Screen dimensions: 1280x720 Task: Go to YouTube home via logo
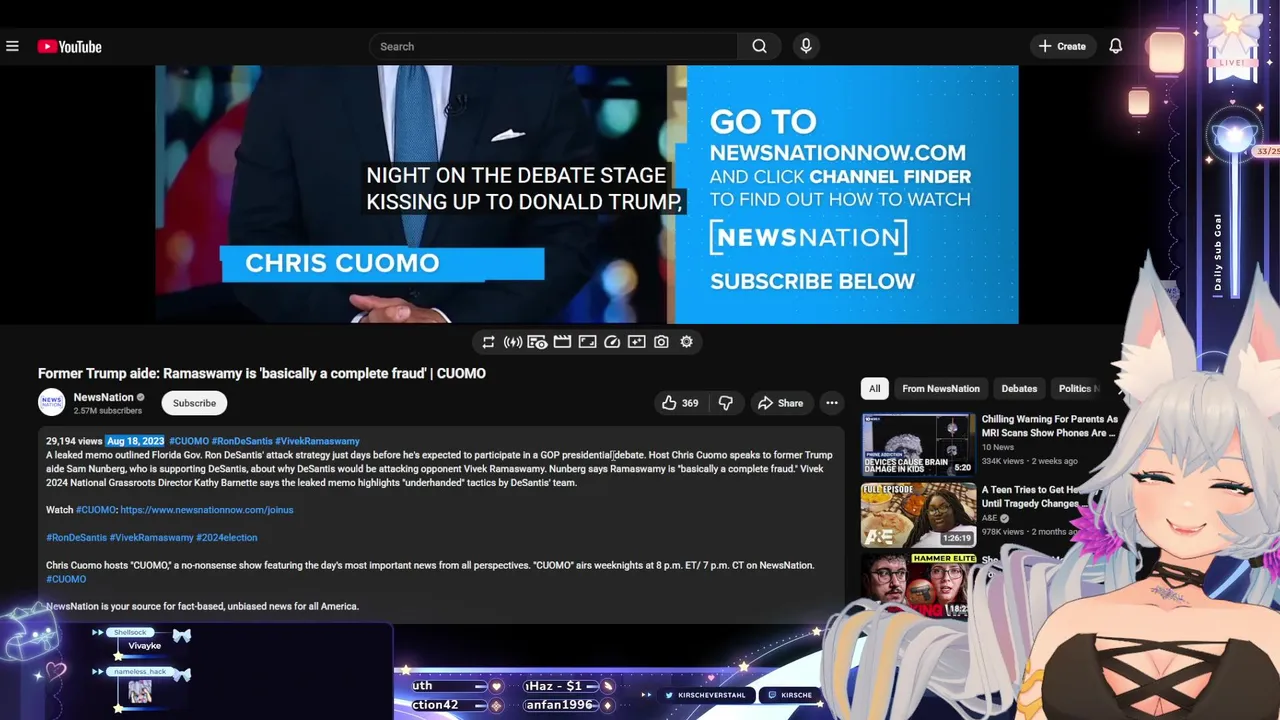[x=69, y=46]
